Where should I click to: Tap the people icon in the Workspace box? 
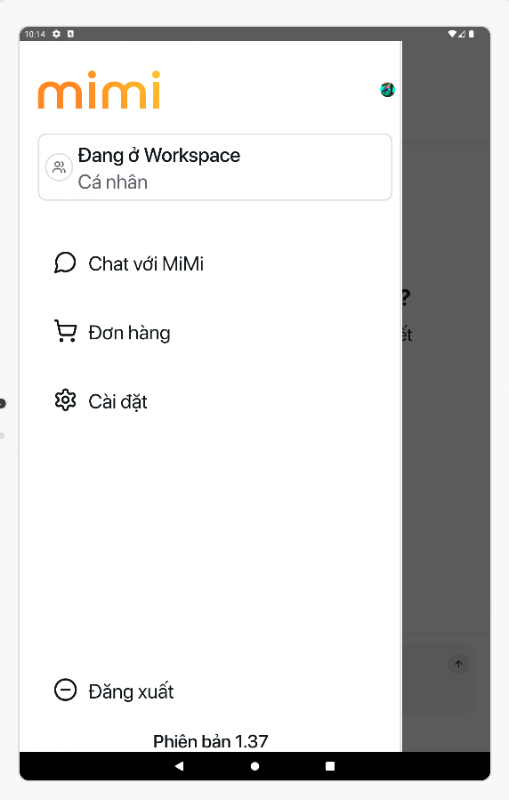point(59,167)
